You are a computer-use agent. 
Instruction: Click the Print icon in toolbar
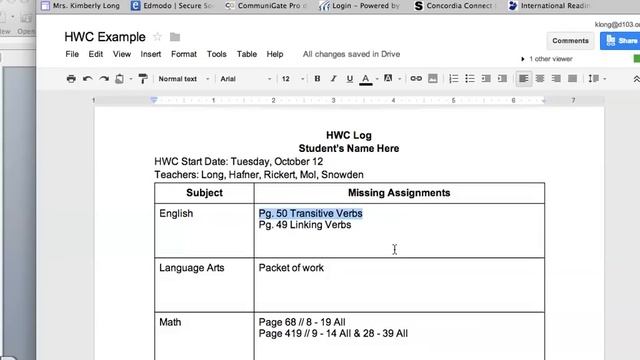pos(71,79)
